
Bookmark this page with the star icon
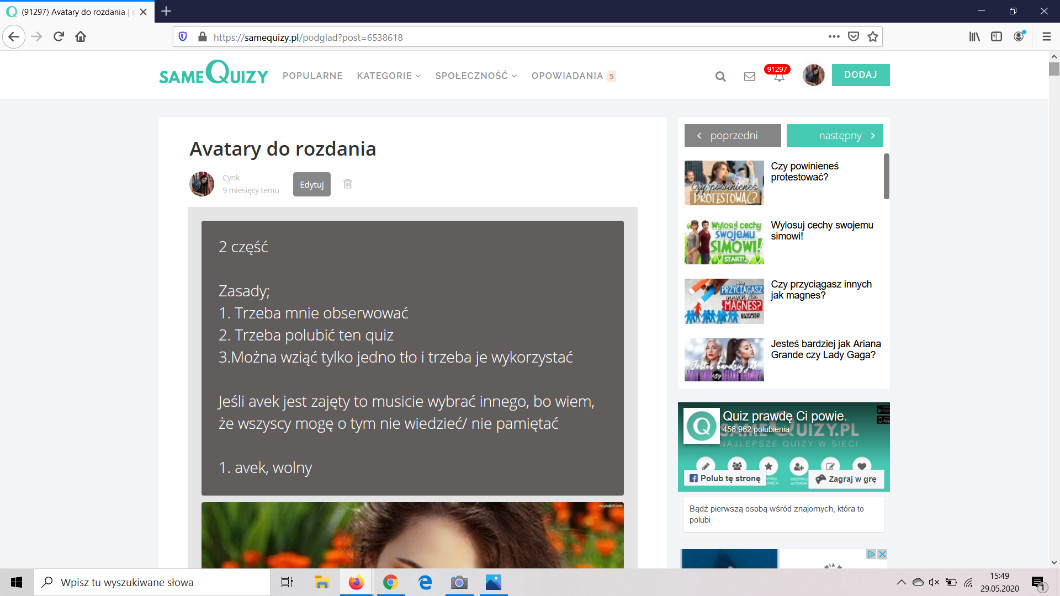[873, 36]
